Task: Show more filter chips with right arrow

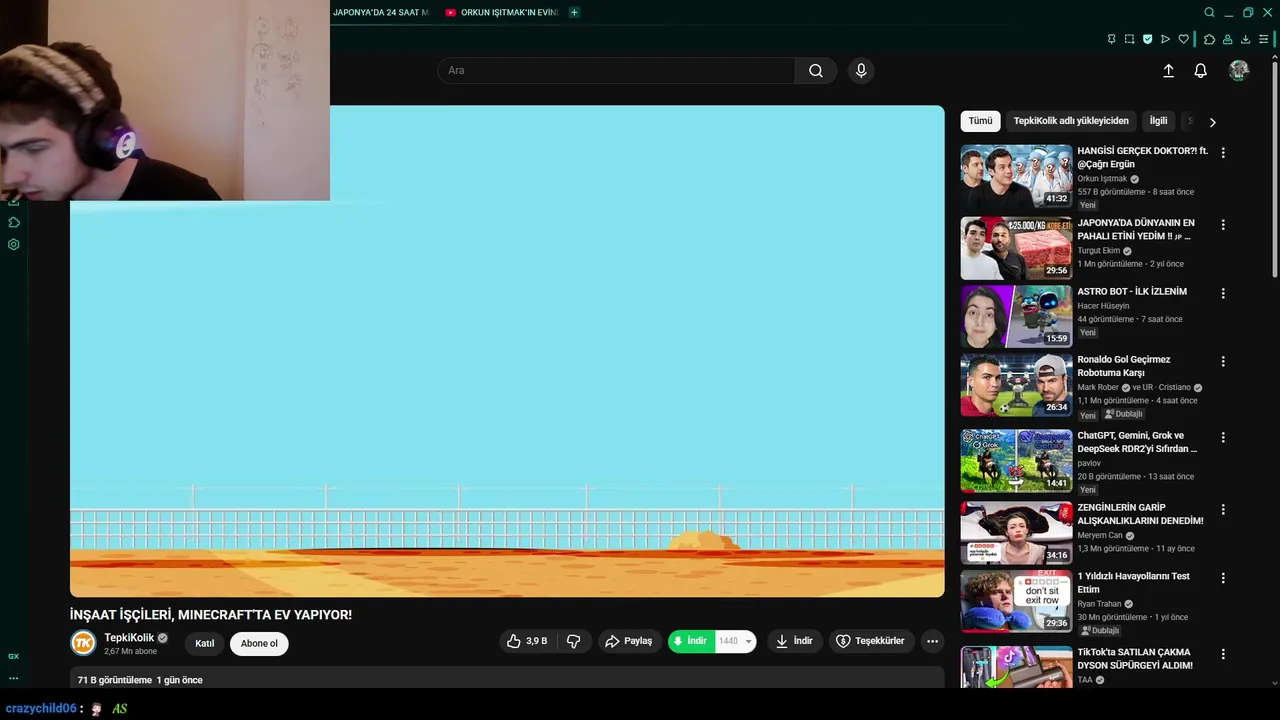Action: (1212, 122)
